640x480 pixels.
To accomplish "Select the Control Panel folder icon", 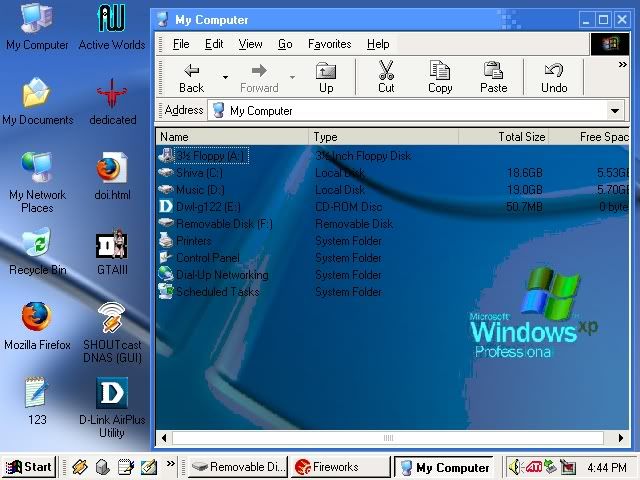I will coord(166,258).
